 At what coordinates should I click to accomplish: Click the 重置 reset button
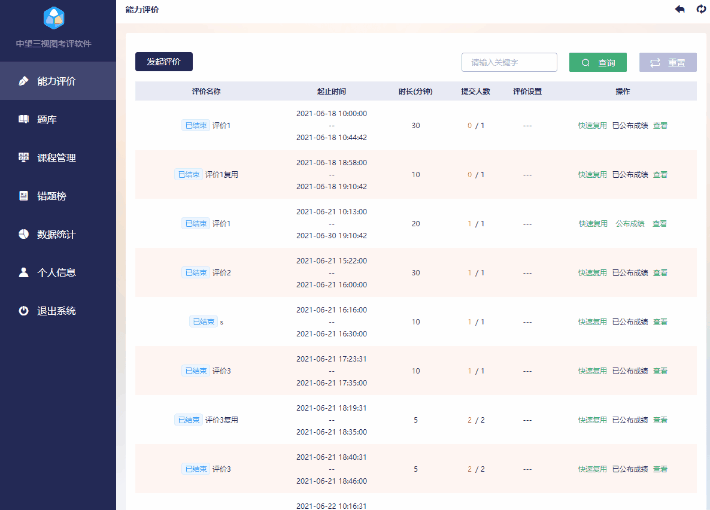click(668, 63)
